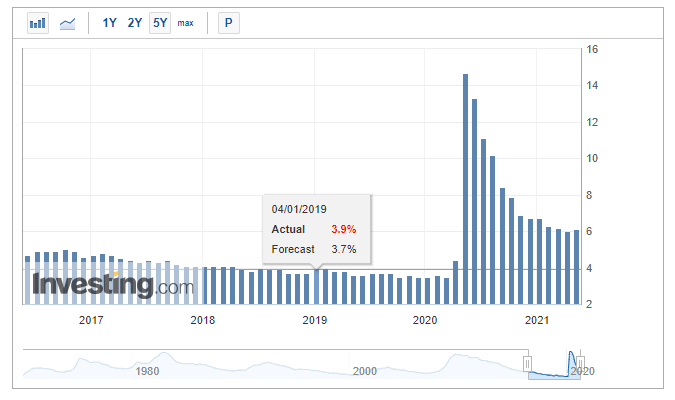Click the 2021 x-axis label

[x=537, y=320]
